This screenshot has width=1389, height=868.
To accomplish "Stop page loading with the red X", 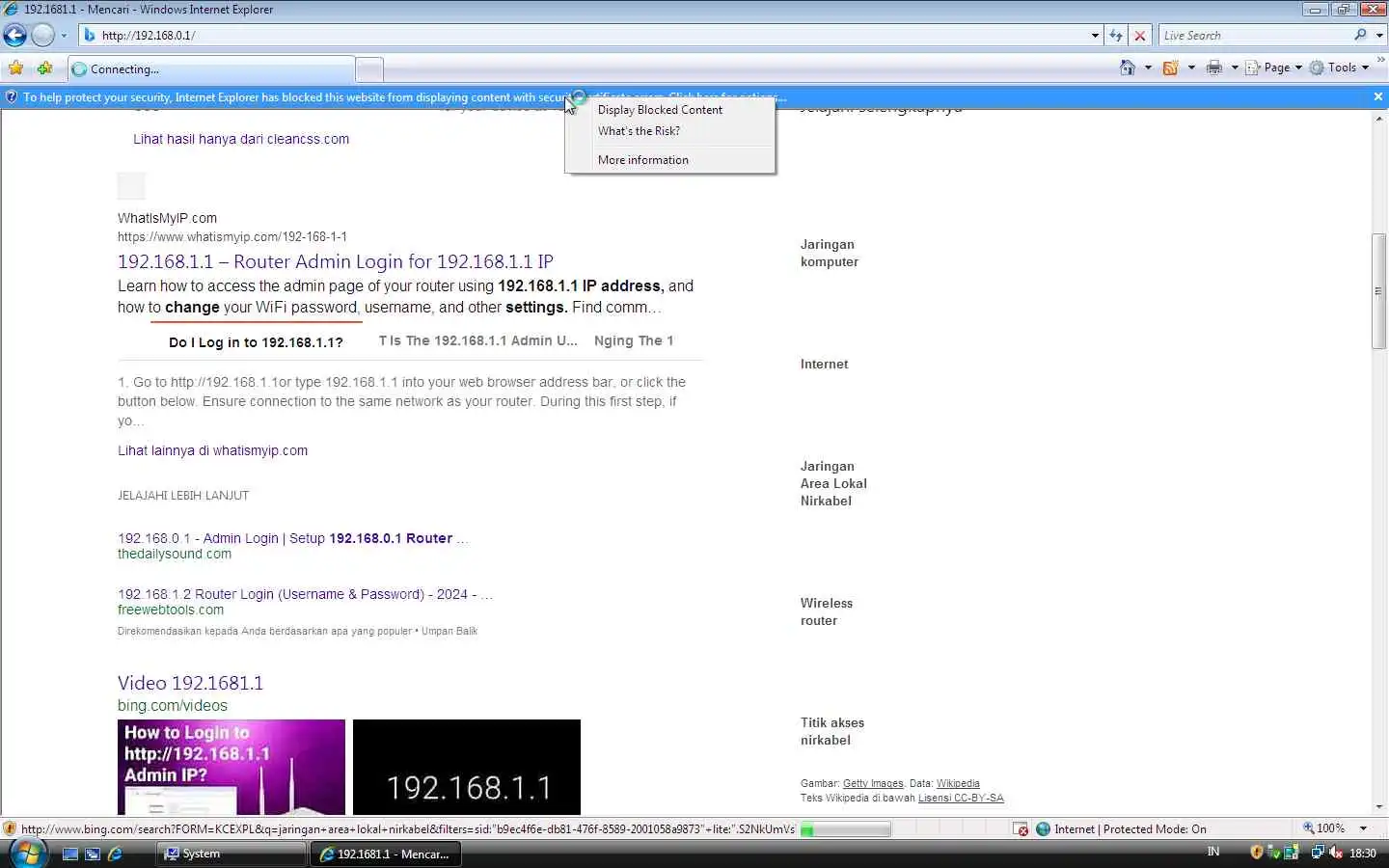I will click(1140, 36).
